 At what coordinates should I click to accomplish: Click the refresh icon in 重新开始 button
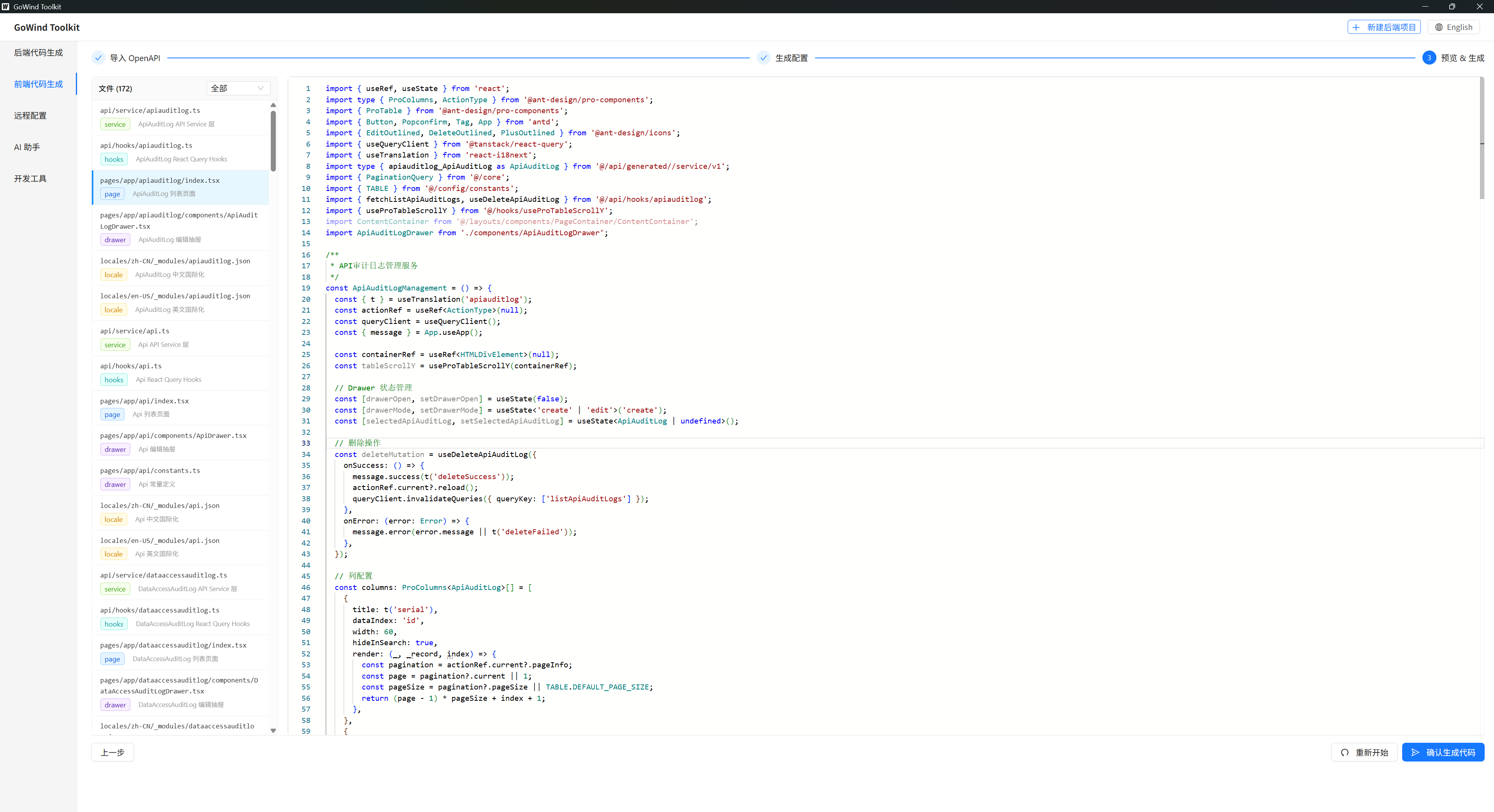[1345, 752]
